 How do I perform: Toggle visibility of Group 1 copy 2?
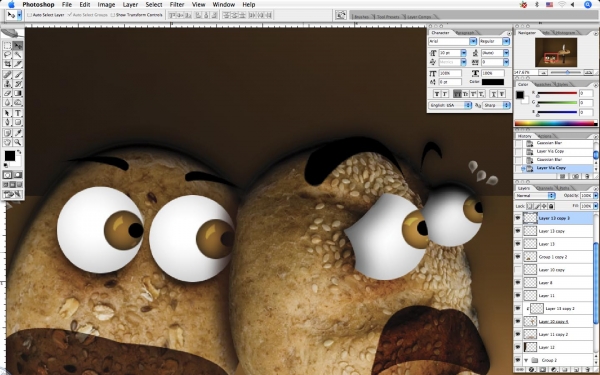coord(518,257)
